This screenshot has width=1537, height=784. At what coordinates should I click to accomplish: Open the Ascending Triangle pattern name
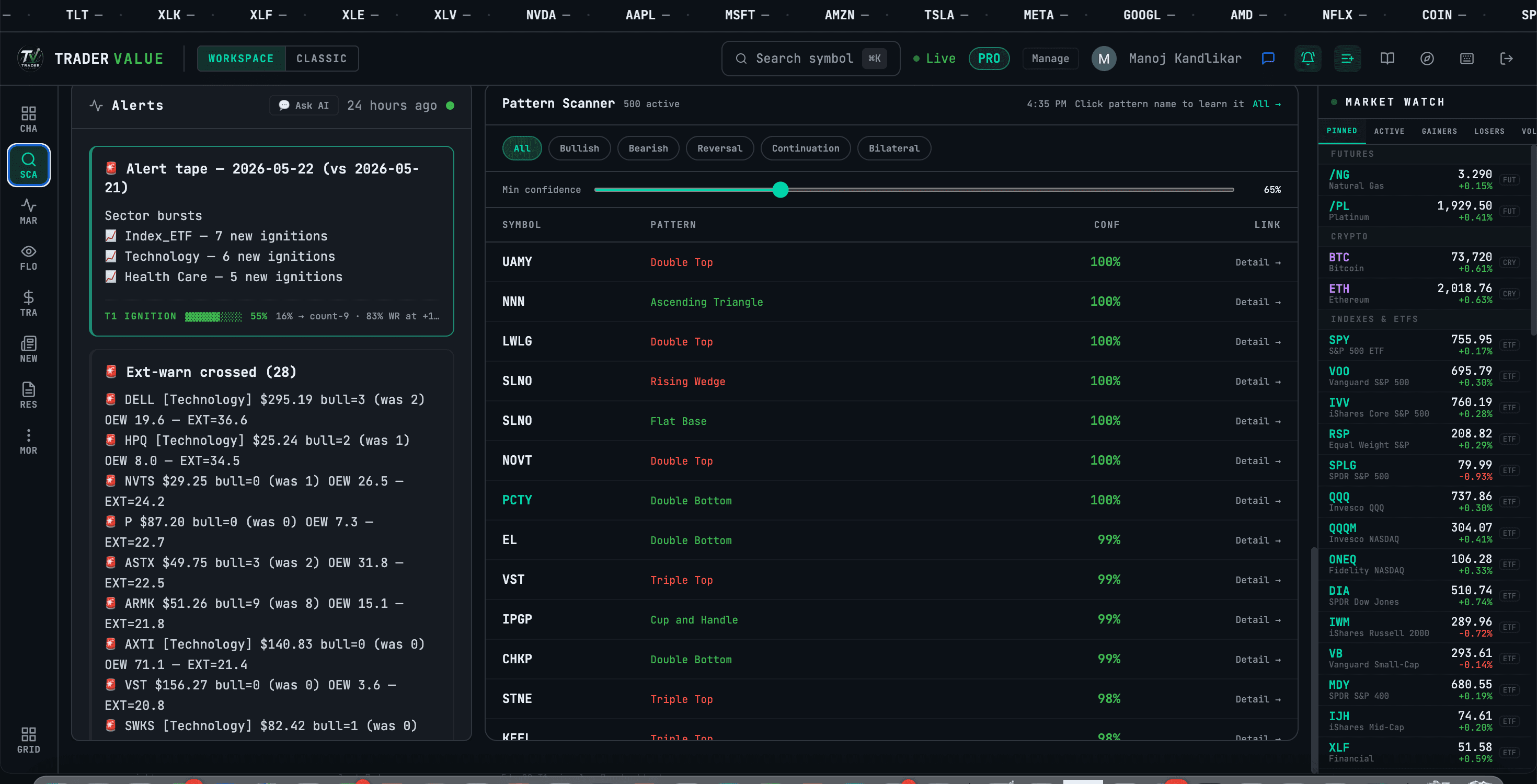click(x=706, y=302)
